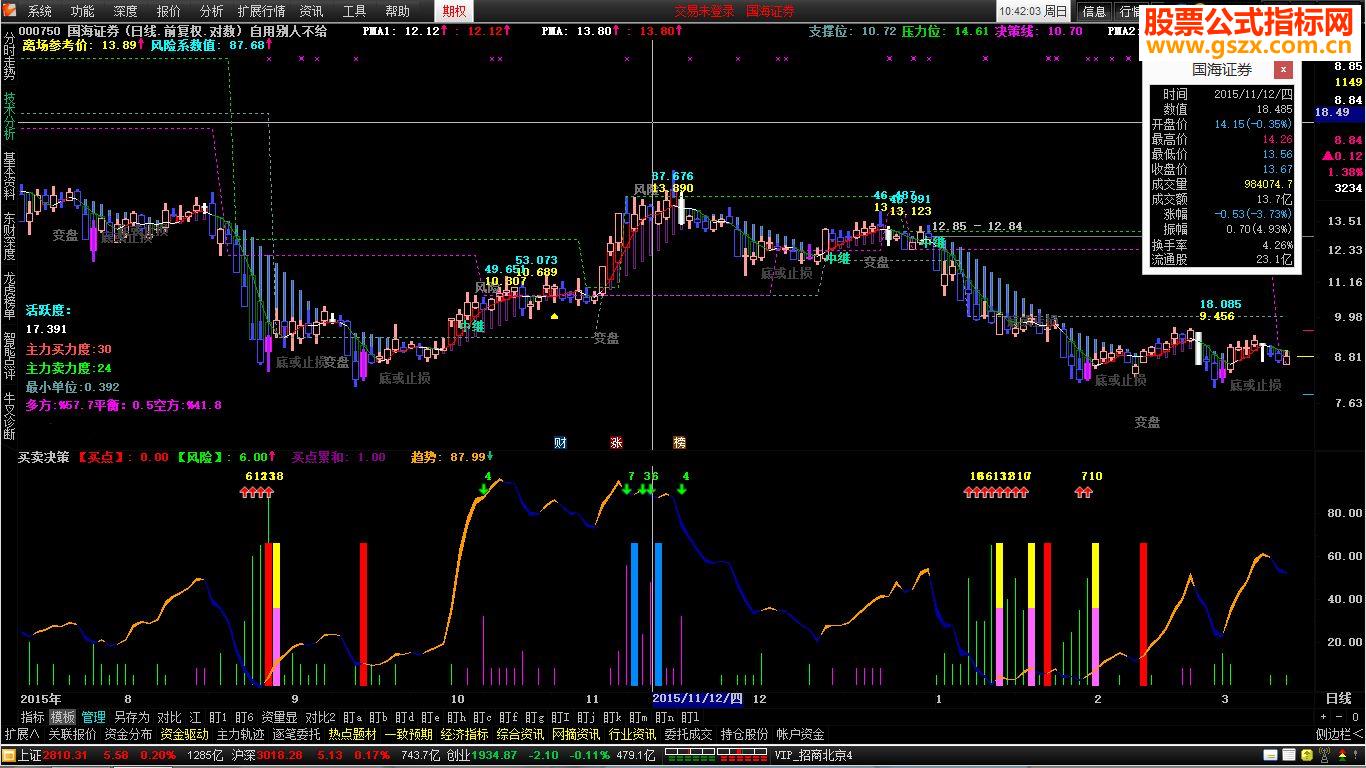Screen dimensions: 1366x768
Task: Open the 帮助 menu
Action: pyautogui.click(x=397, y=11)
